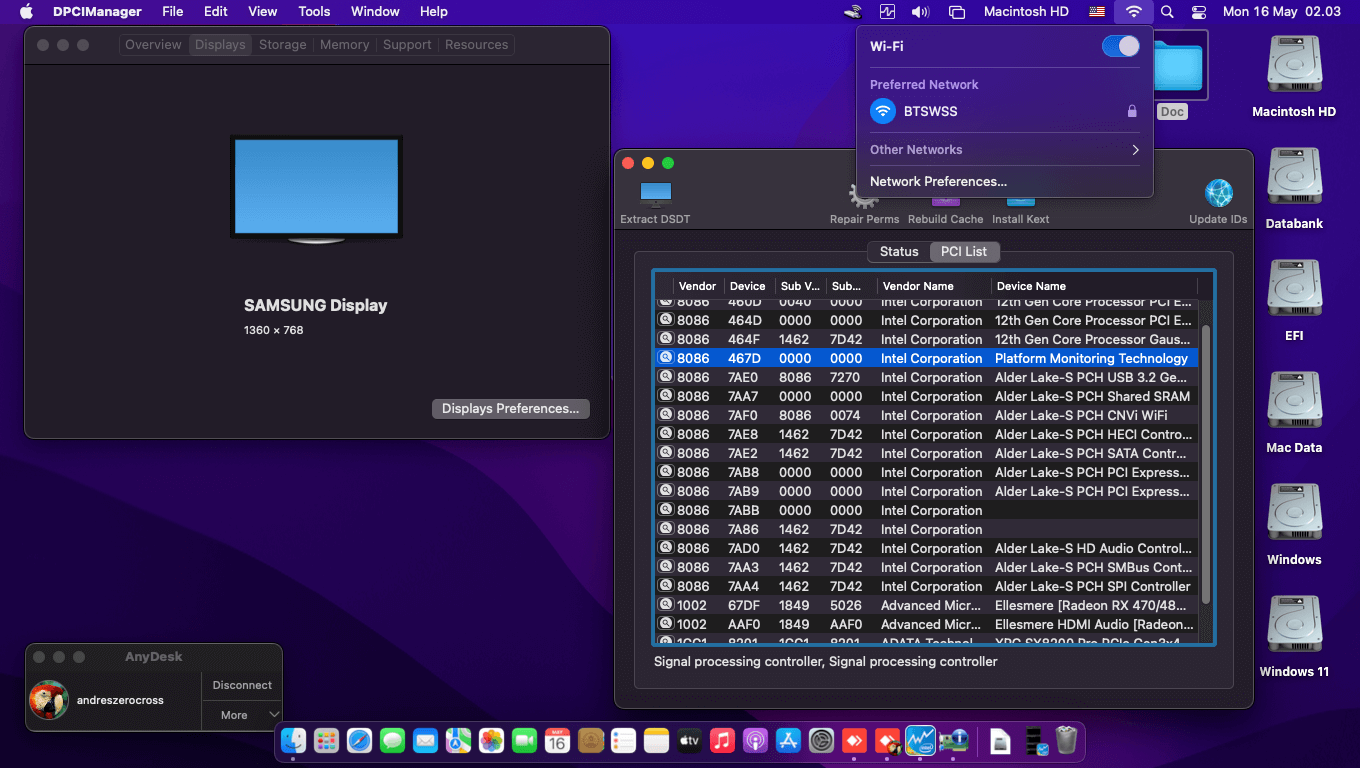
Task: Open the EFI drive on desktop
Action: pos(1294,292)
